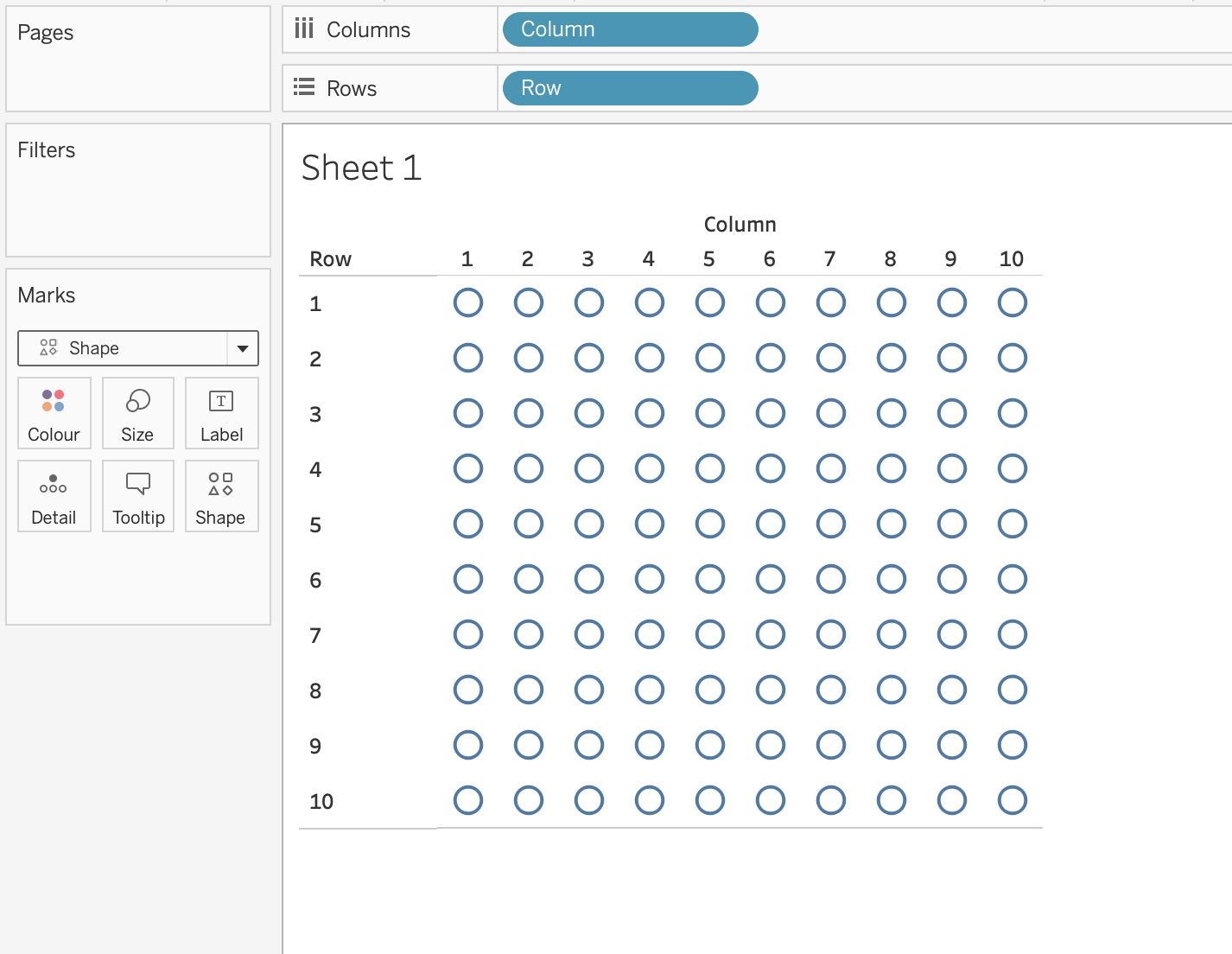Select circle mark at row 1, column 1
Viewport: 1232px width, 954px height.
point(468,302)
